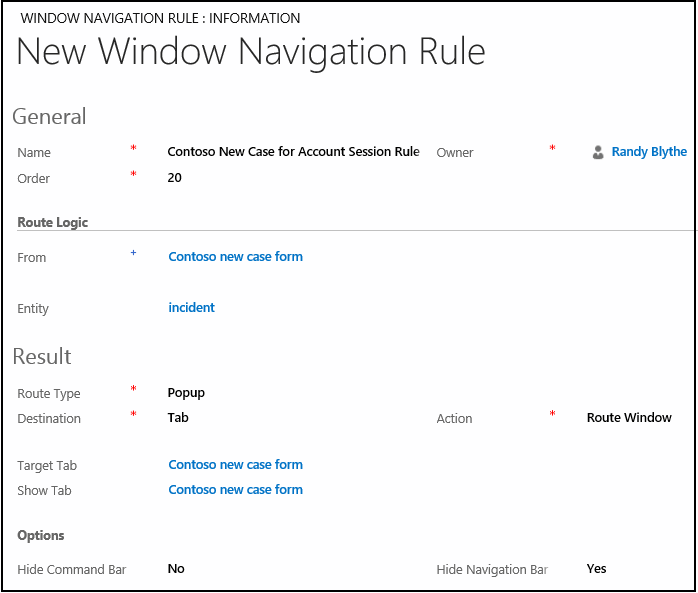Click the Route Type field label
This screenshot has height=593, width=698.
tap(49, 394)
